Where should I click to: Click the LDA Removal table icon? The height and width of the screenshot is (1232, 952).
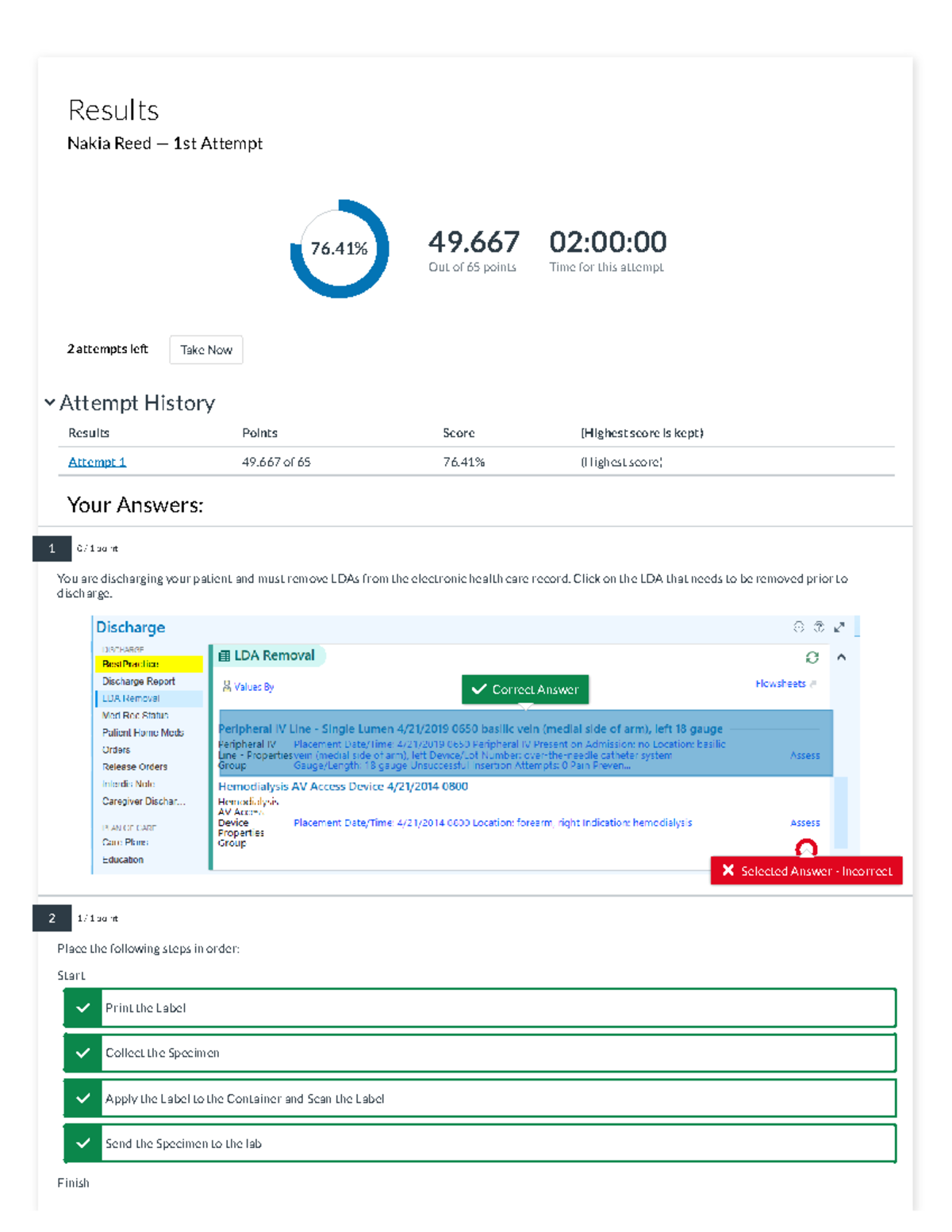pos(225,656)
